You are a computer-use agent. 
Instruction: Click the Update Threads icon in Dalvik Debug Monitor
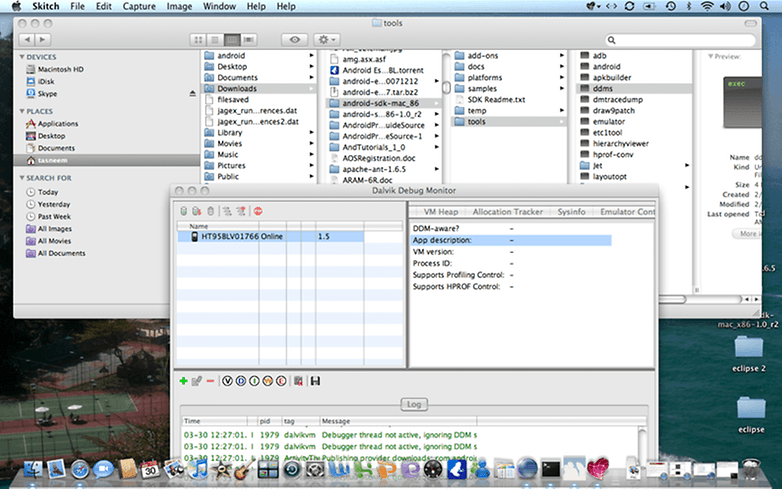point(227,211)
